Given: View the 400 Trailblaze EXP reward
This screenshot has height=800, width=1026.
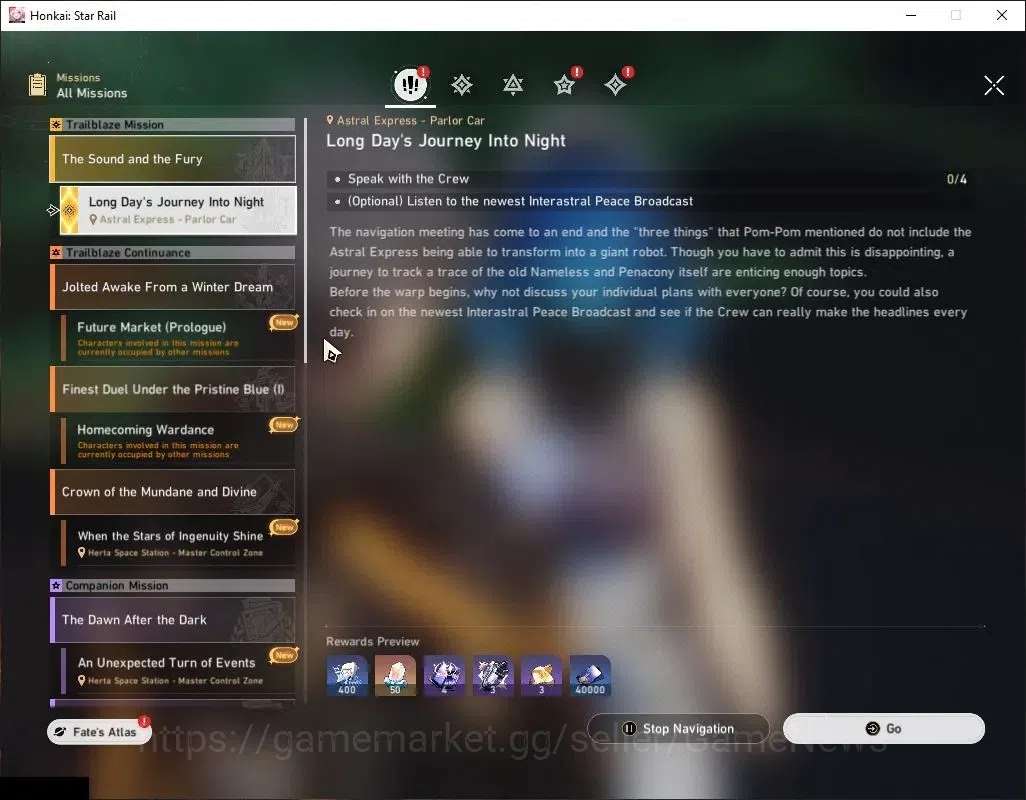Looking at the screenshot, I should (347, 676).
